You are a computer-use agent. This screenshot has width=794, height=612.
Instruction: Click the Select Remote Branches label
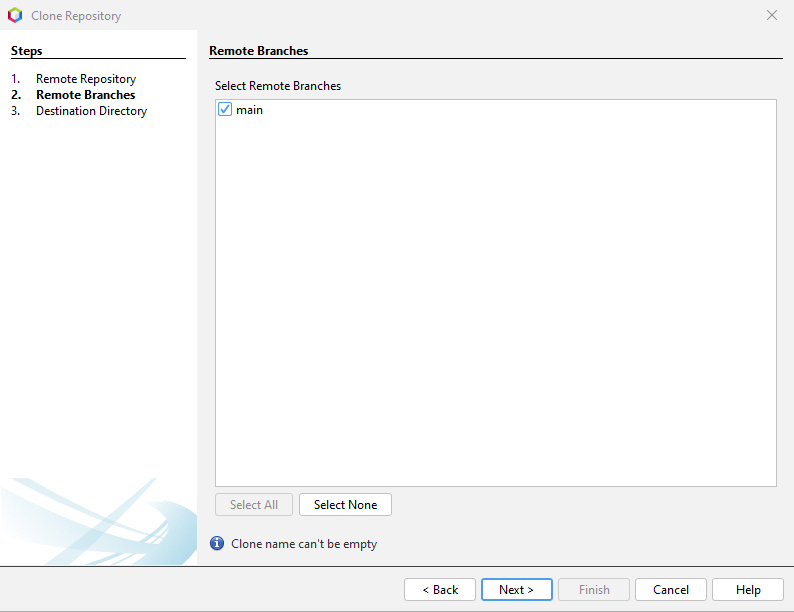point(278,86)
